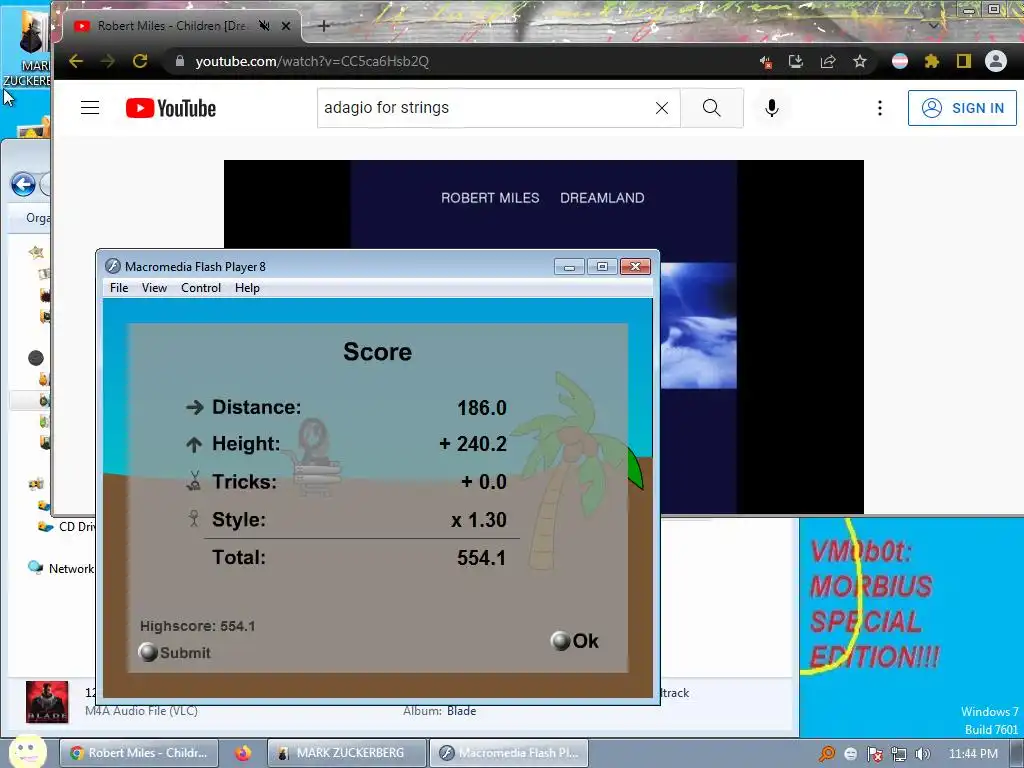Unmute tab via the tab's muted speaker icon
This screenshot has height=768, width=1024.
coord(264,25)
